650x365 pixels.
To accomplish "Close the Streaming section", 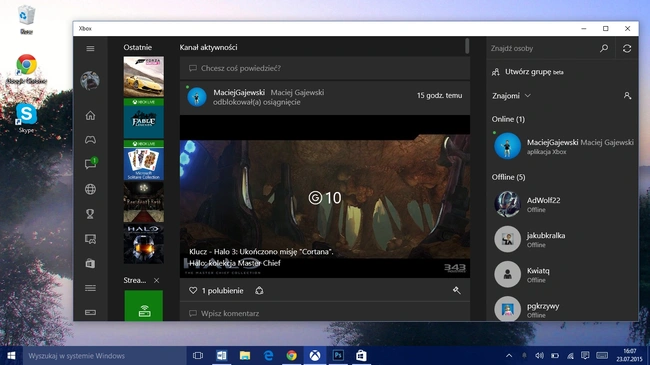I will pyautogui.click(x=156, y=280).
